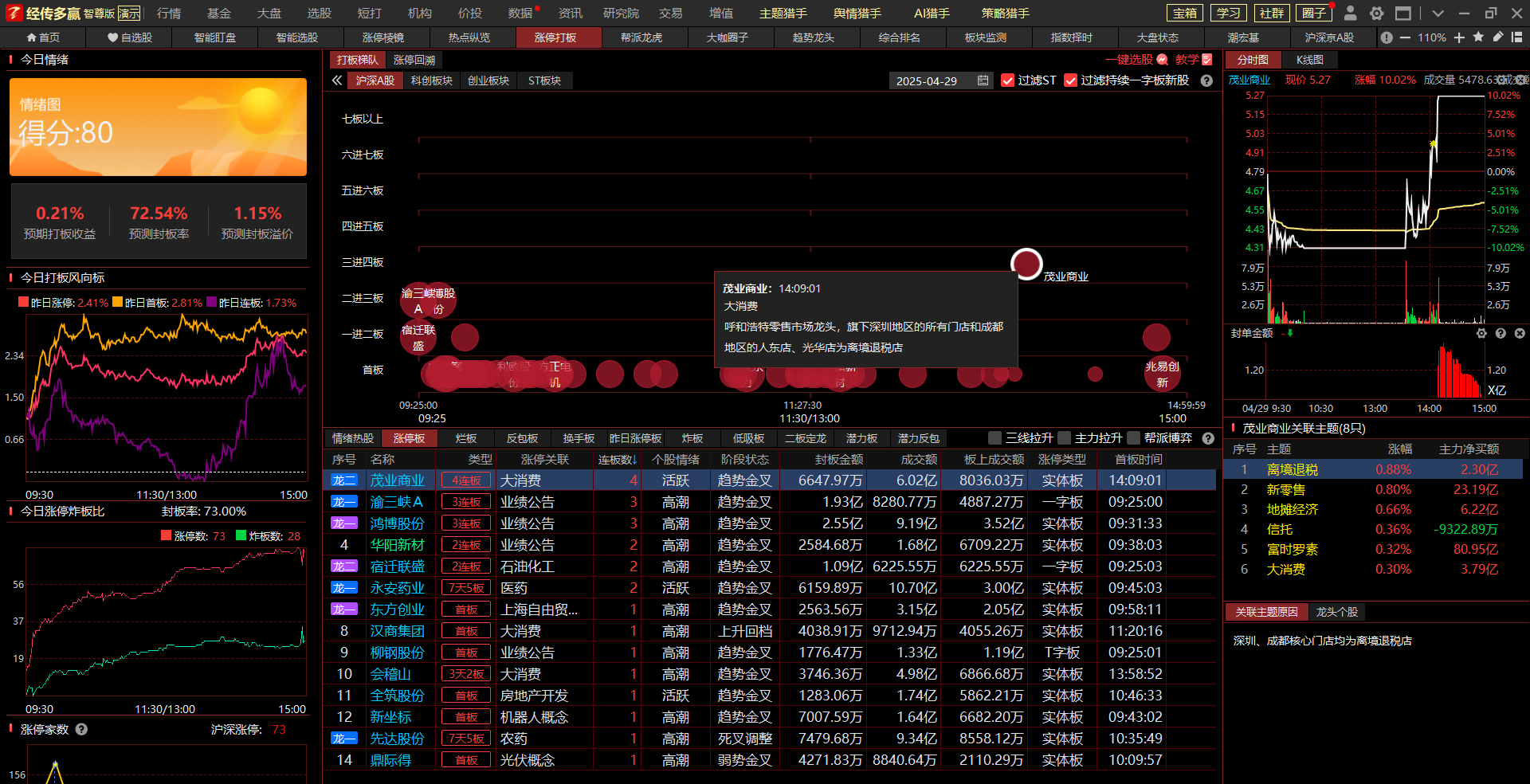Click the 新零售 theme row
Screen dimensions: 1530x784
pos(1373,490)
